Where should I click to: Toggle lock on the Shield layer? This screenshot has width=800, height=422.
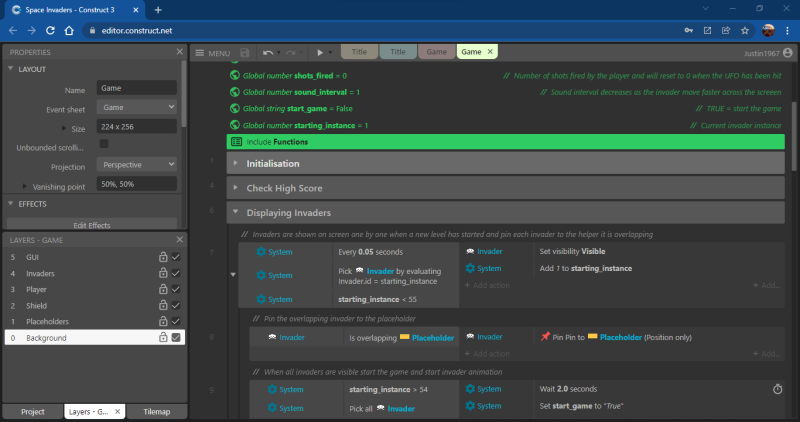(x=163, y=305)
